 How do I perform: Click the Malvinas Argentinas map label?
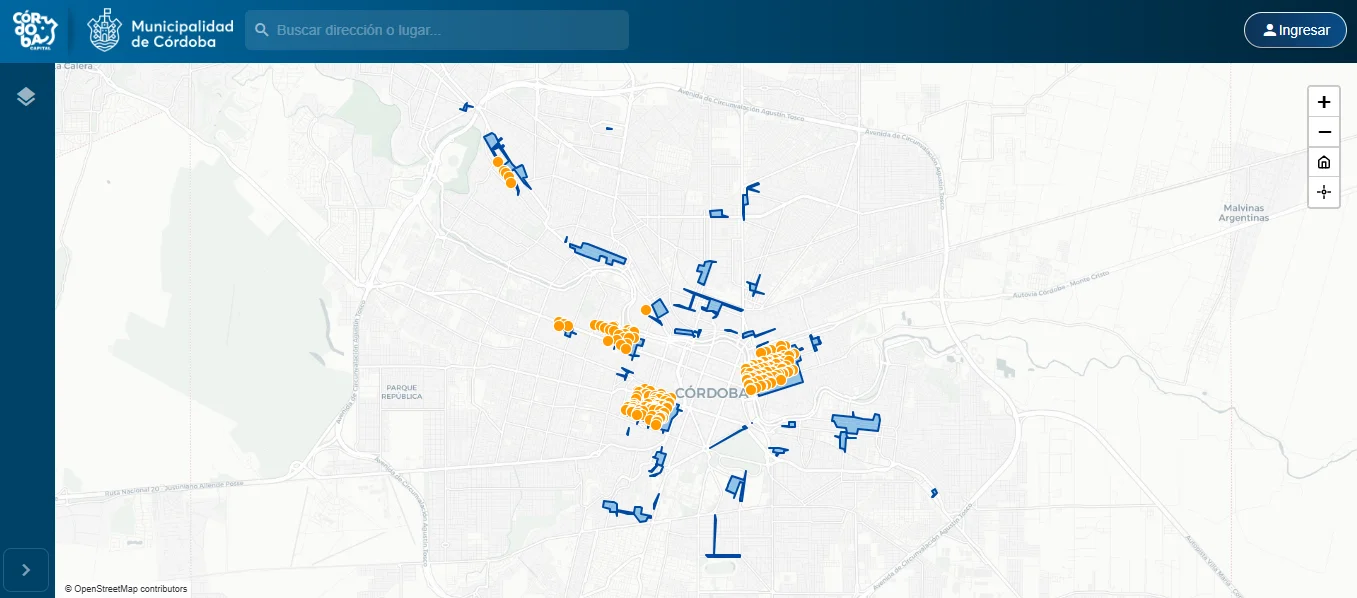1245,213
